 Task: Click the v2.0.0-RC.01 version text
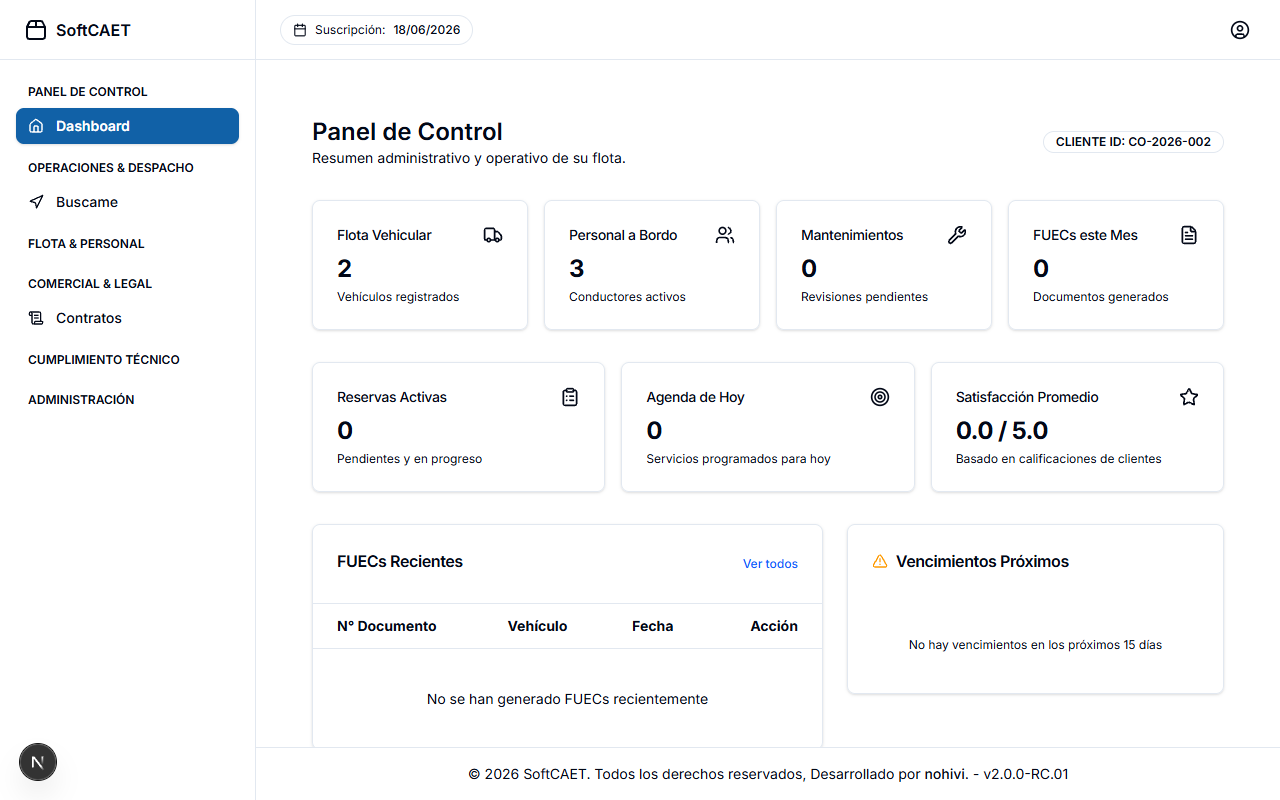1026,774
